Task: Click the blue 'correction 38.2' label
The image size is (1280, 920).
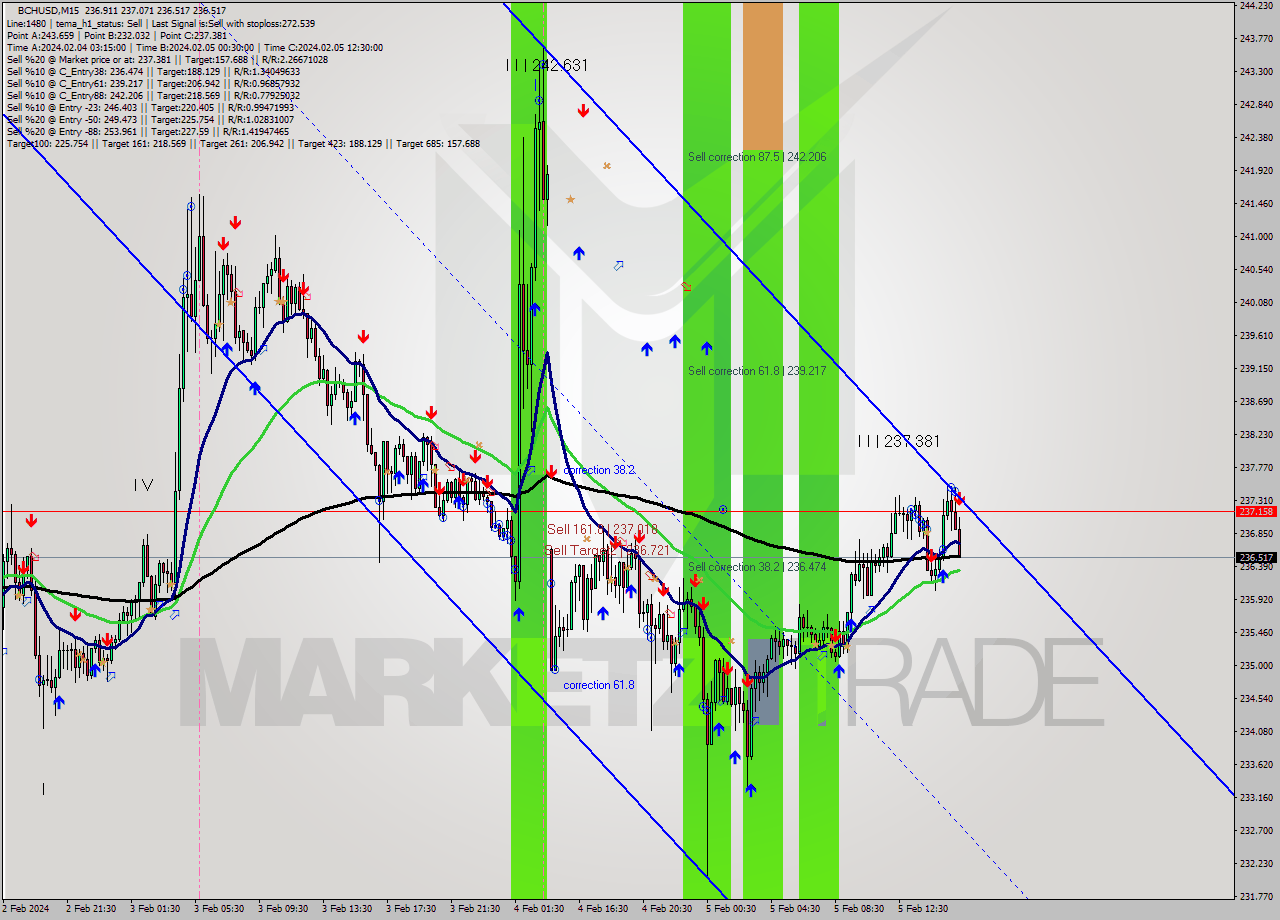Action: coord(598,470)
